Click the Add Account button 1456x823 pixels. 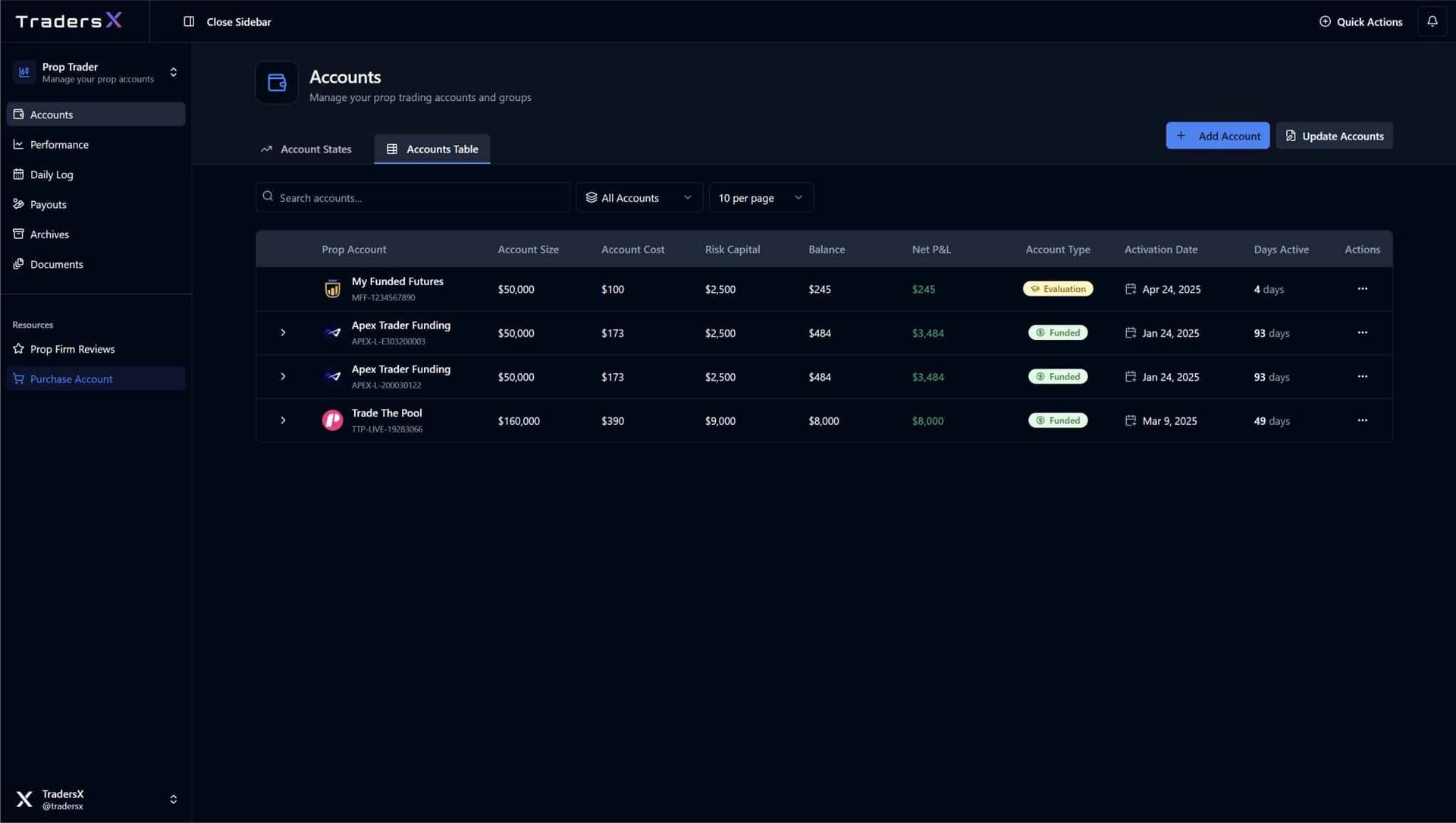tap(1217, 136)
